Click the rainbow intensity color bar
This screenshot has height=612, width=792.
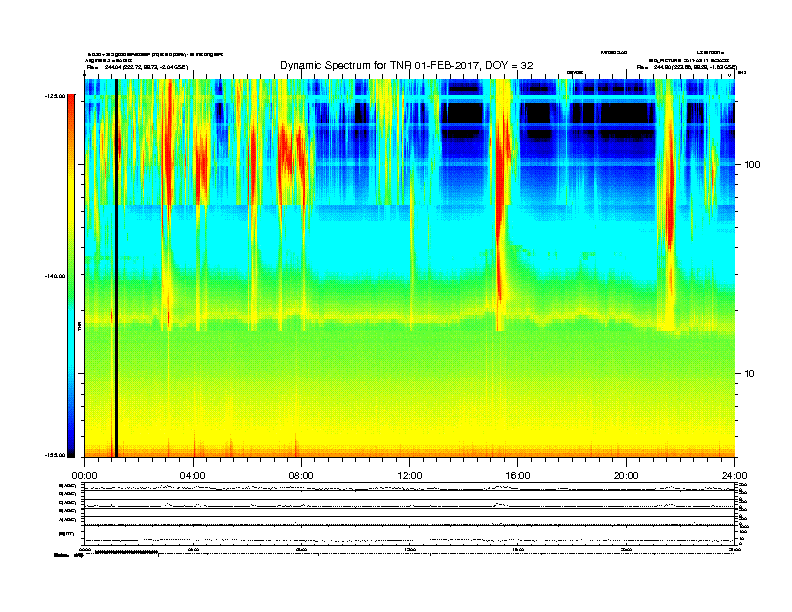point(71,276)
